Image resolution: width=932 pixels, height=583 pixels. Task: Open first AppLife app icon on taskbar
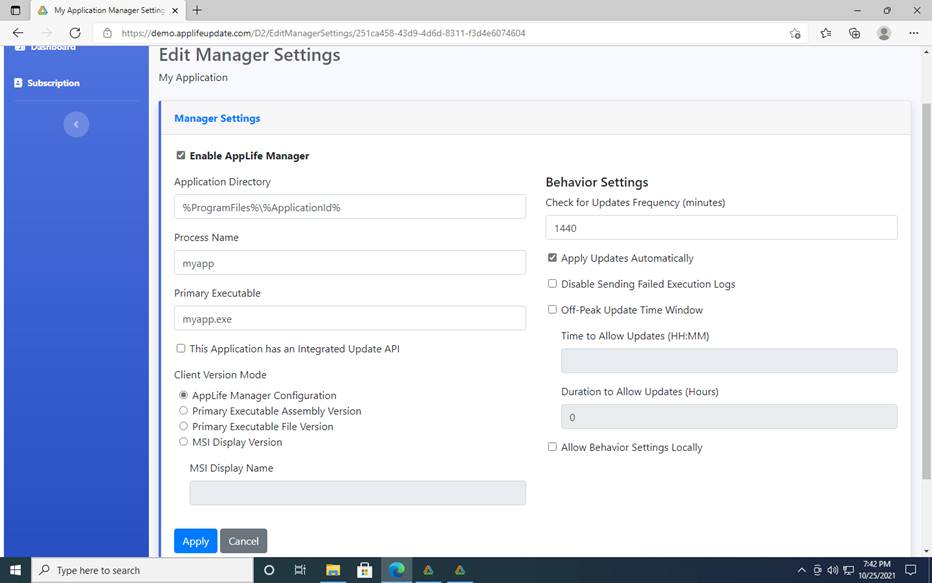tap(428, 570)
